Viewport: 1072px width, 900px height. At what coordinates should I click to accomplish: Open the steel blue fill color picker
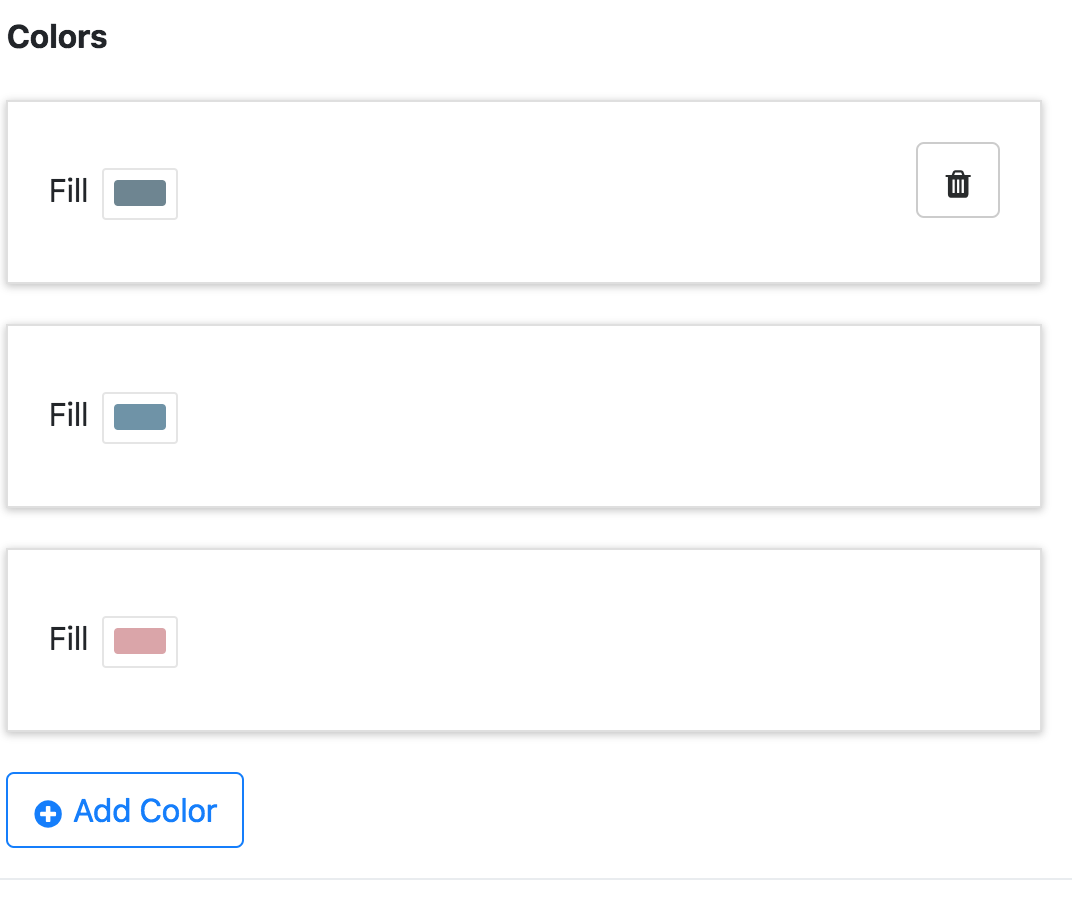[x=140, y=417]
